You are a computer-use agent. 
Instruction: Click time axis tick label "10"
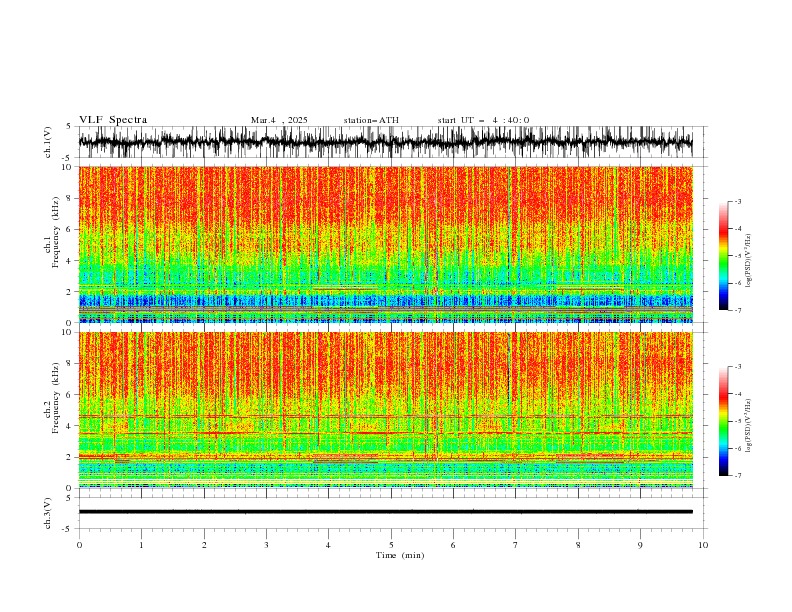[703, 545]
